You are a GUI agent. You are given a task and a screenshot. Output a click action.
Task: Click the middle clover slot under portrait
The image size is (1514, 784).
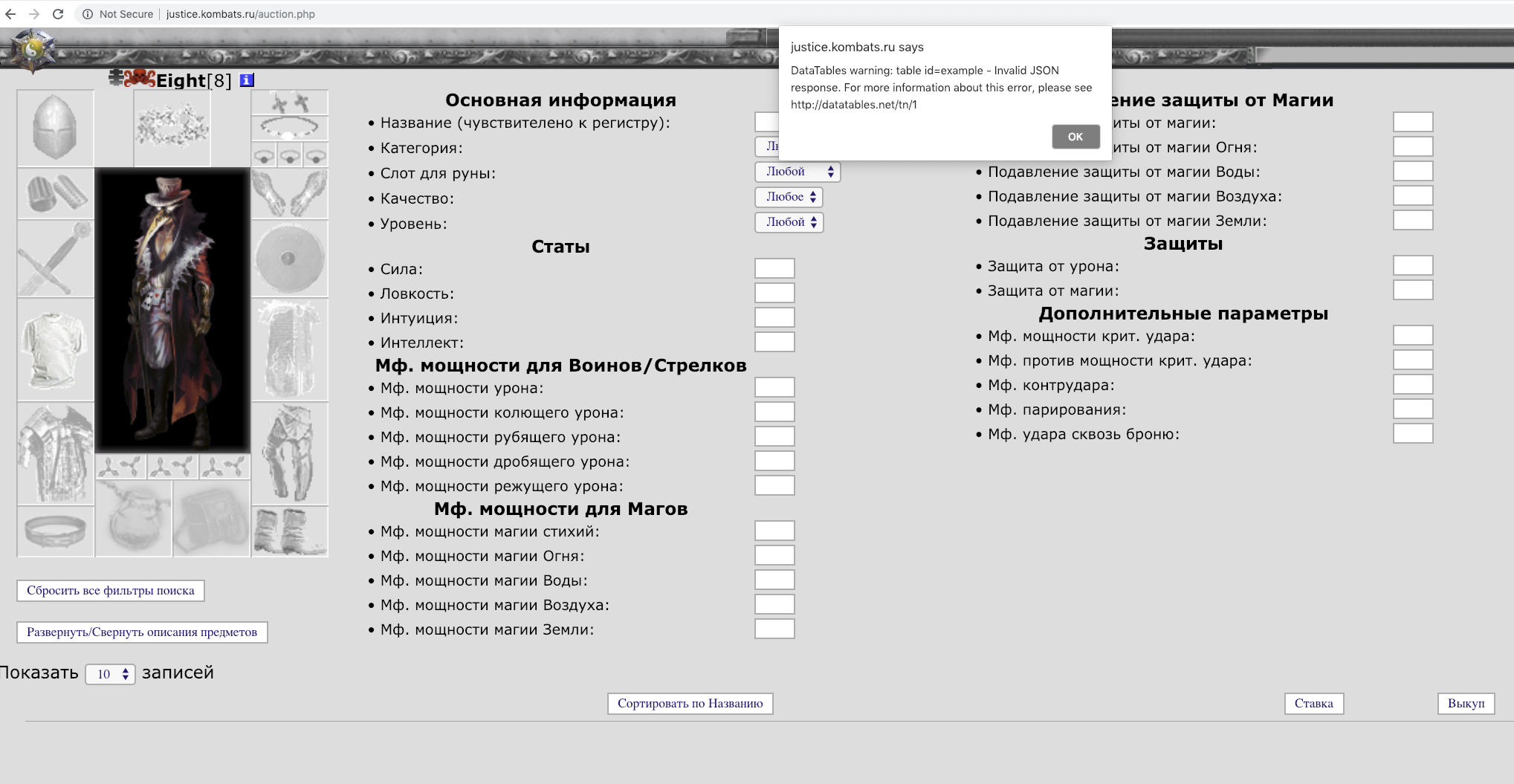(172, 467)
